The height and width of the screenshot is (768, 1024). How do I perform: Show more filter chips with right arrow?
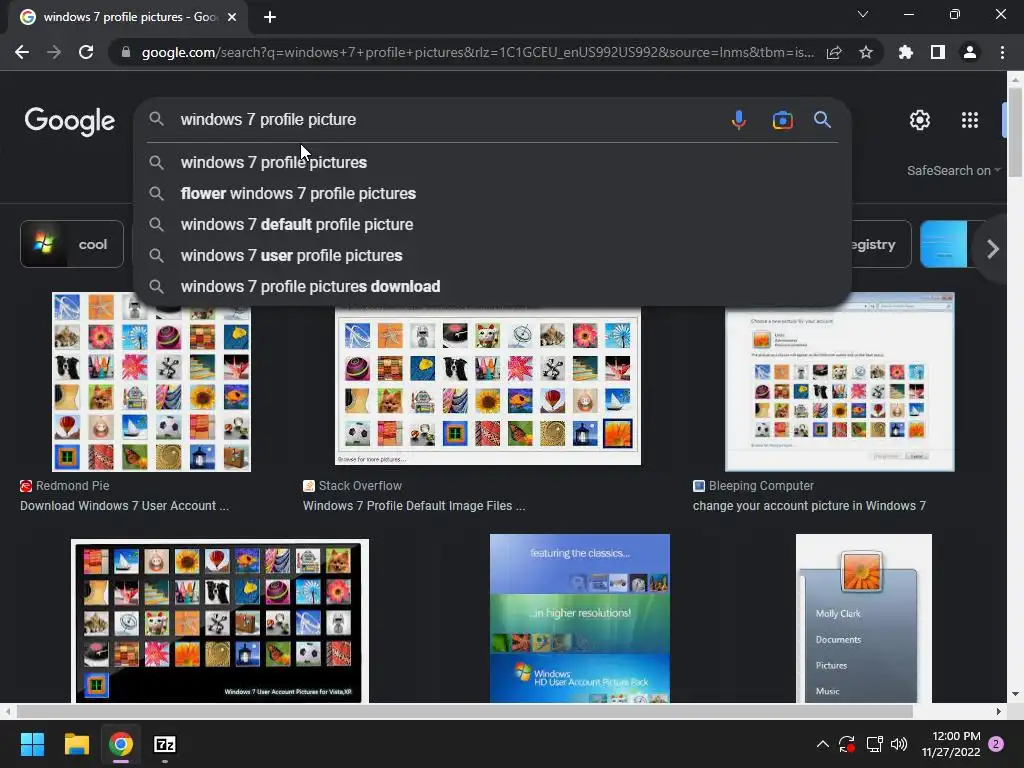(993, 249)
